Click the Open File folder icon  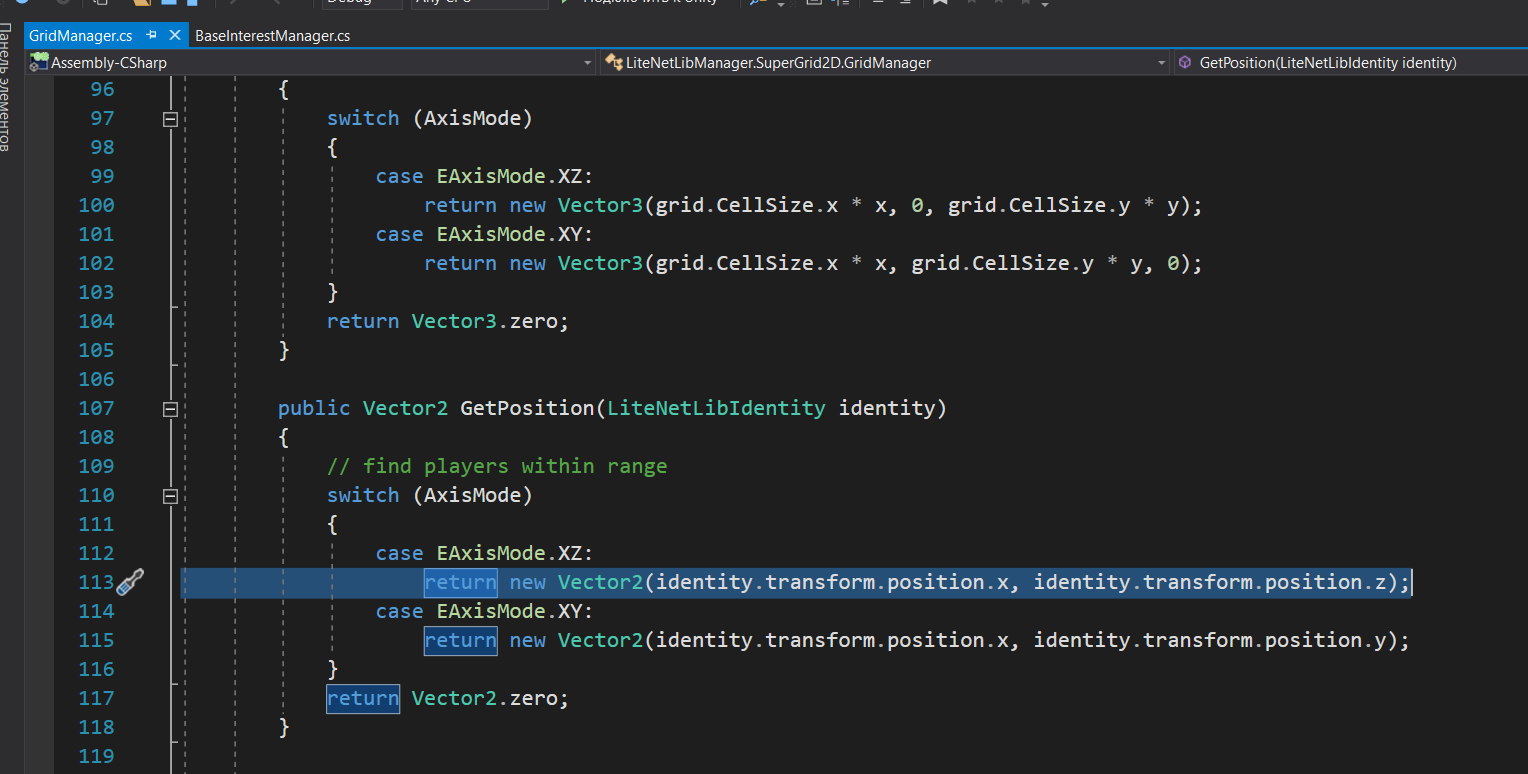coord(141,3)
